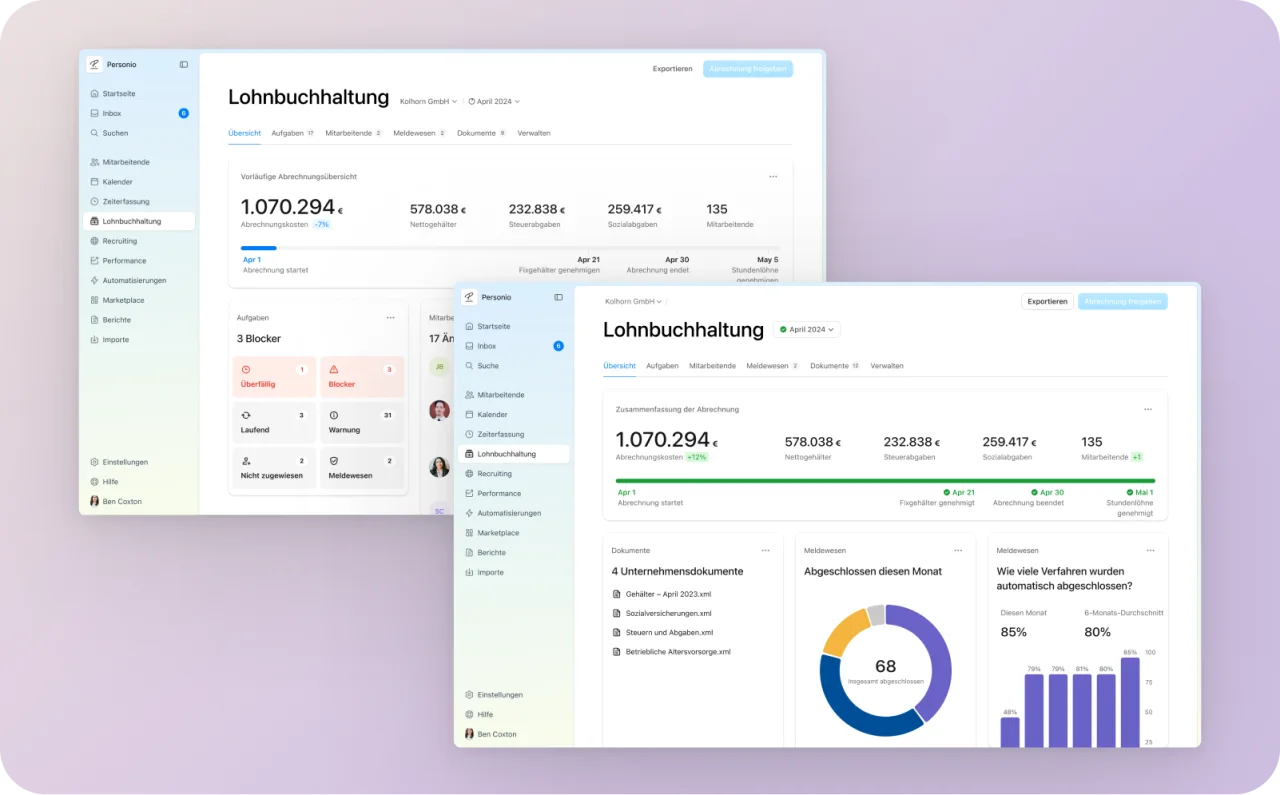
Task: Switch to Verwalten tab in back window
Action: (x=534, y=133)
